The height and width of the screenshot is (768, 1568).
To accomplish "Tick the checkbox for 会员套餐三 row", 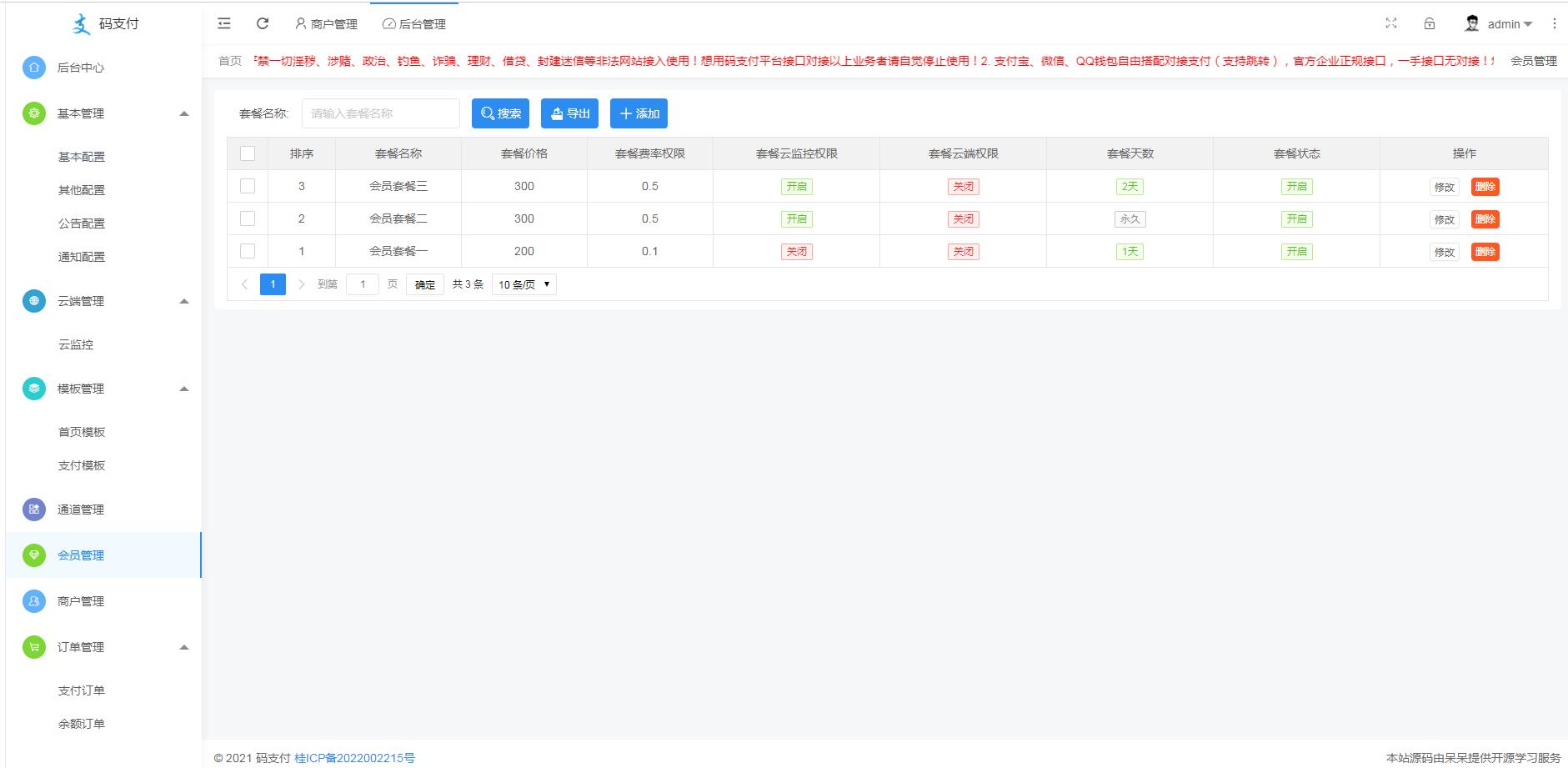I will click(248, 186).
